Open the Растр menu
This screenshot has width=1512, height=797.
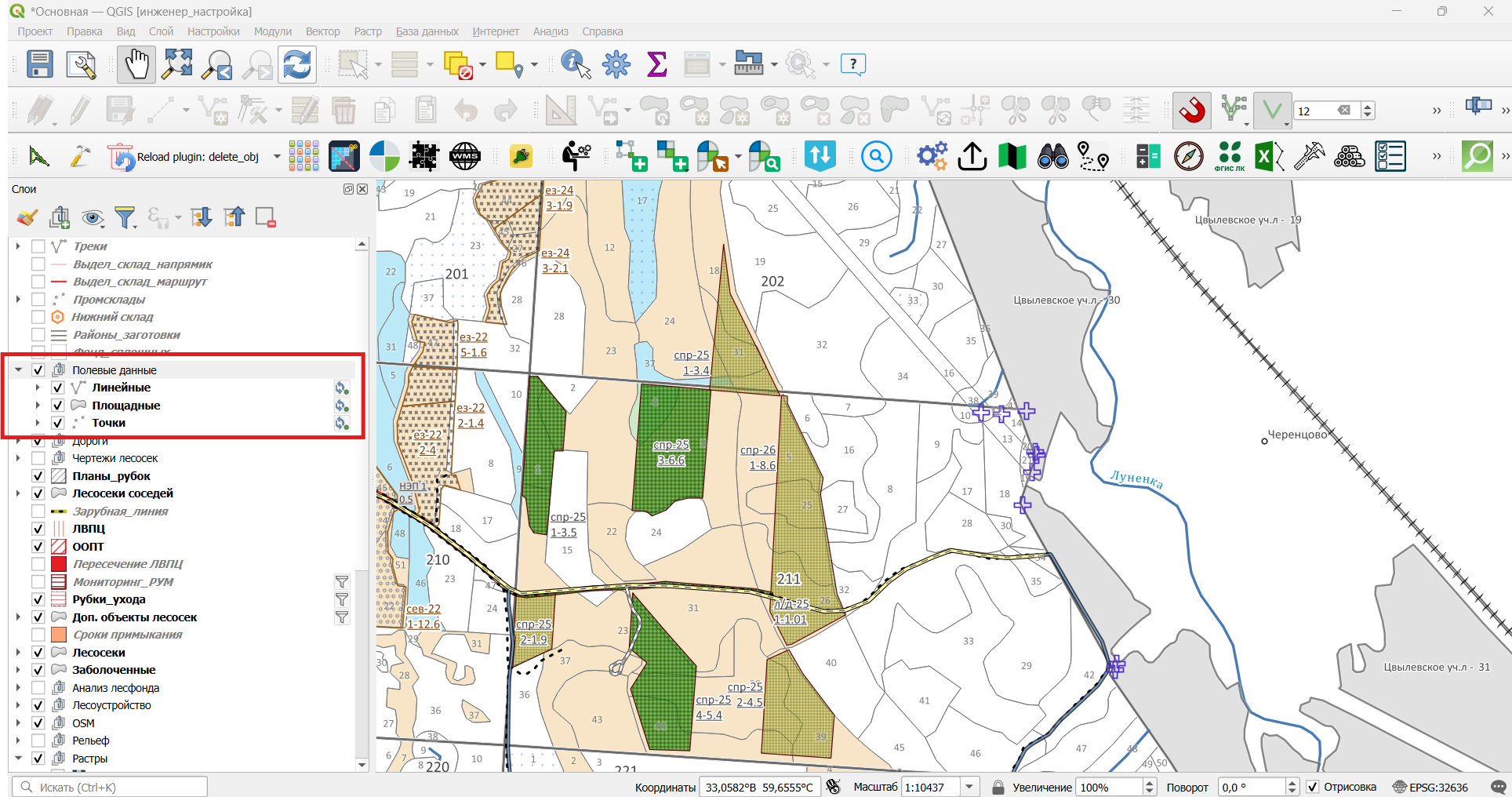click(x=368, y=31)
